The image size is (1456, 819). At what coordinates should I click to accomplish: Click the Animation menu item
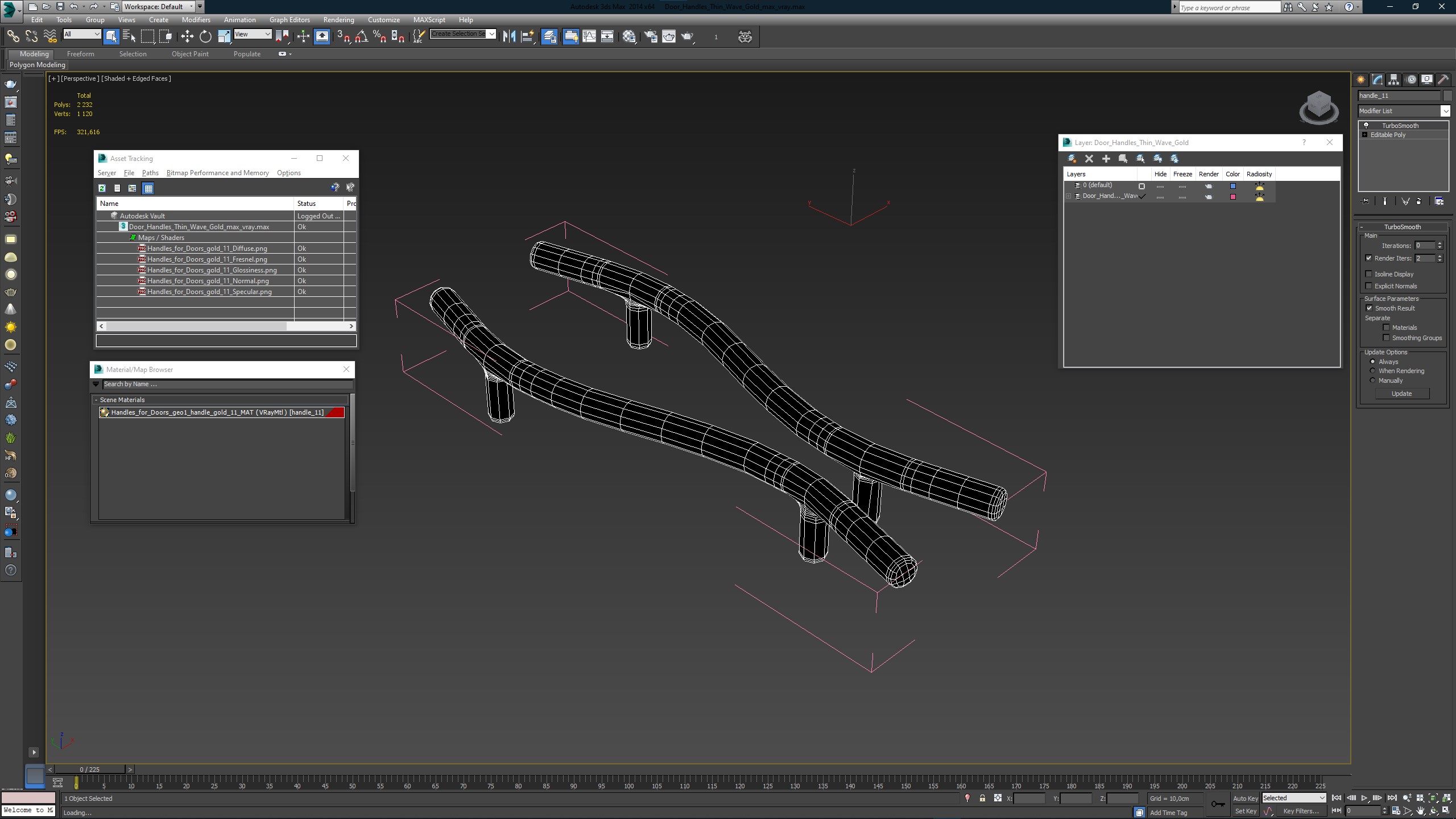[240, 20]
